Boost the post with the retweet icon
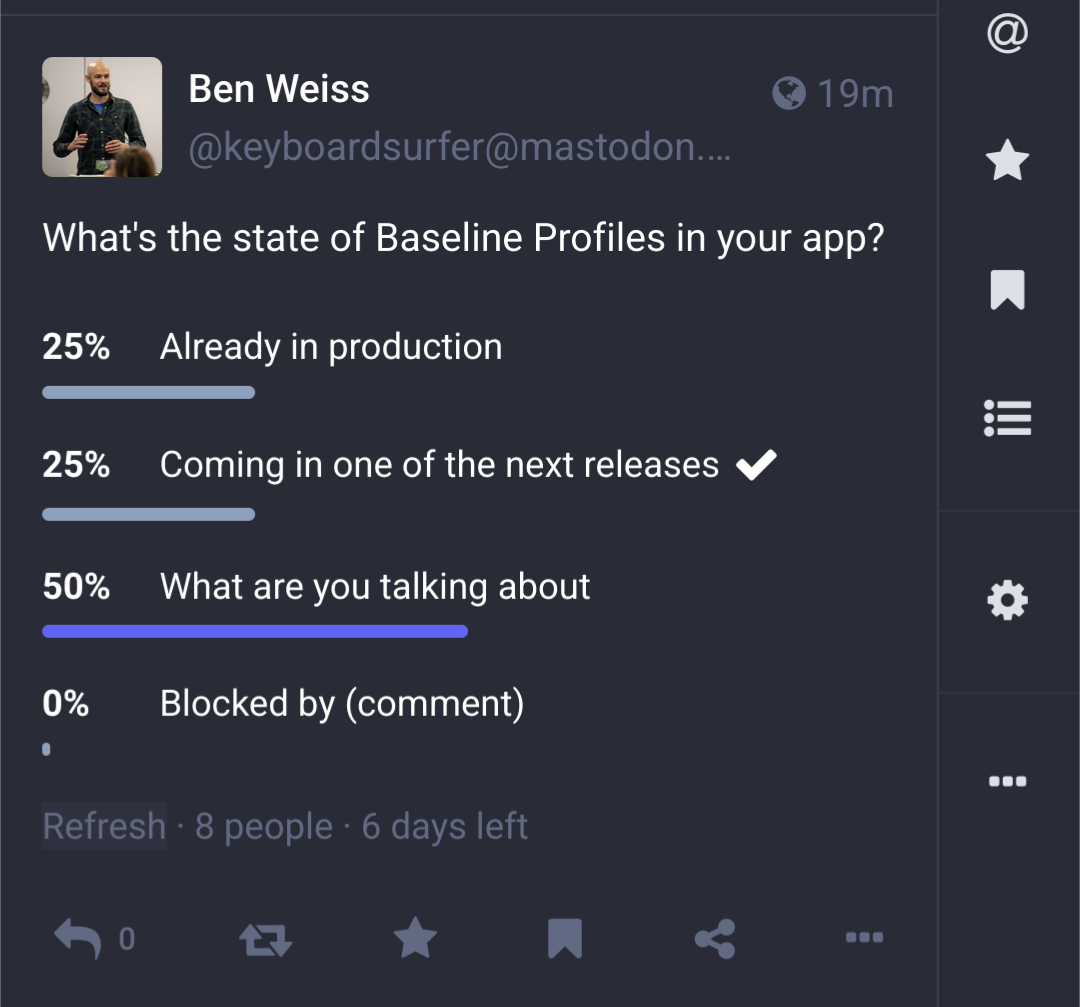The height and width of the screenshot is (1007, 1080). tap(265, 939)
